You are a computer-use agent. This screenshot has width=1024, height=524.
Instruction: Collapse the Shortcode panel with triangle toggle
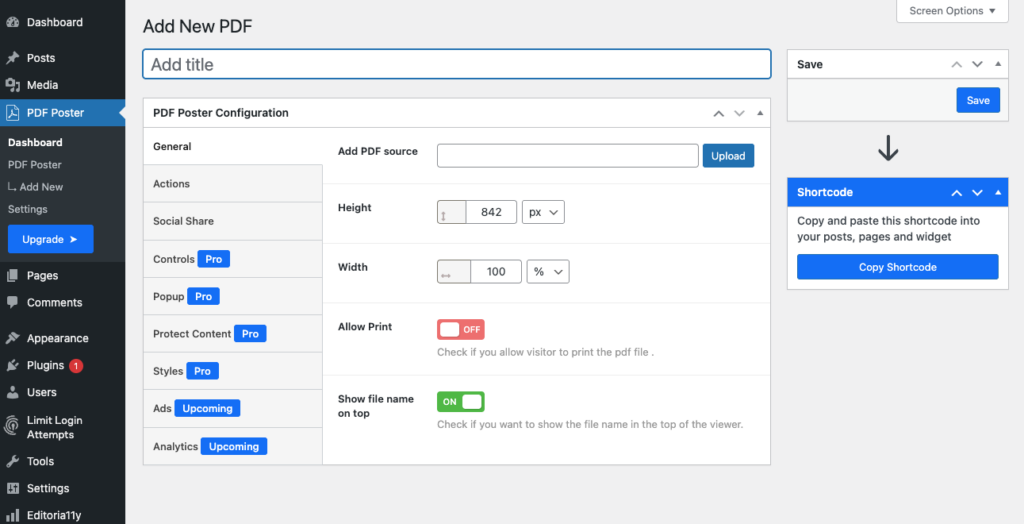(998, 192)
